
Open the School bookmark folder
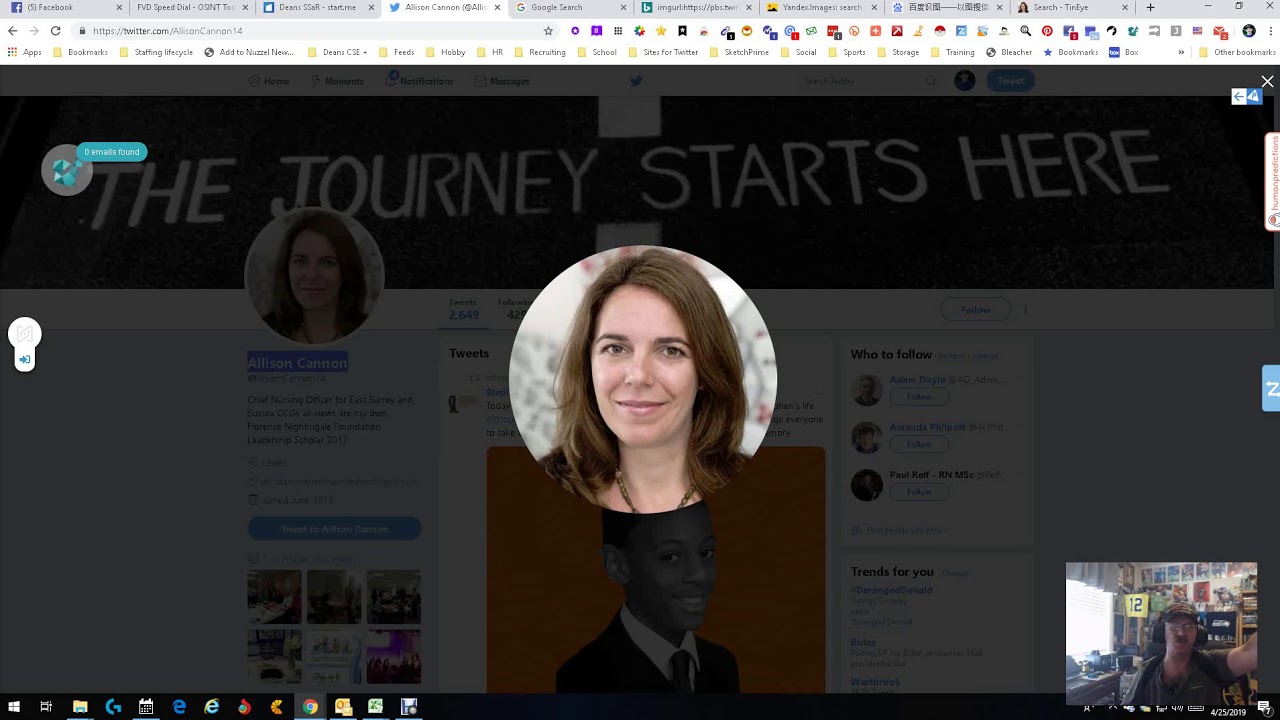pyautogui.click(x=597, y=52)
